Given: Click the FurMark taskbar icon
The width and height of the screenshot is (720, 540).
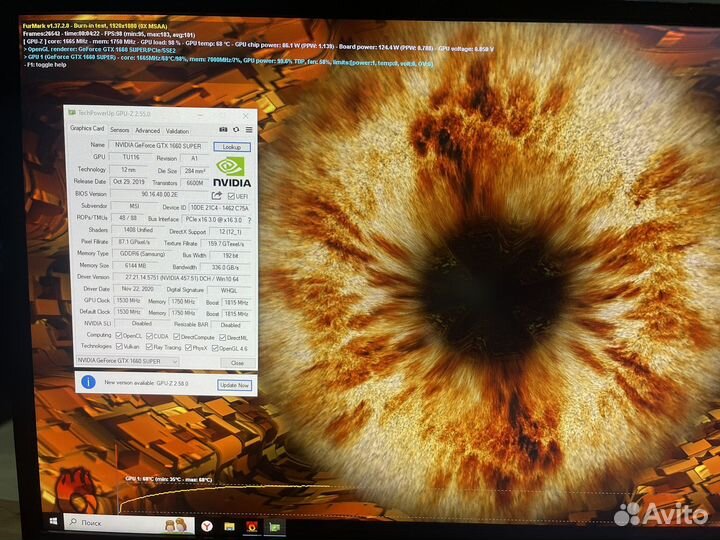Looking at the screenshot, I should pyautogui.click(x=253, y=524).
